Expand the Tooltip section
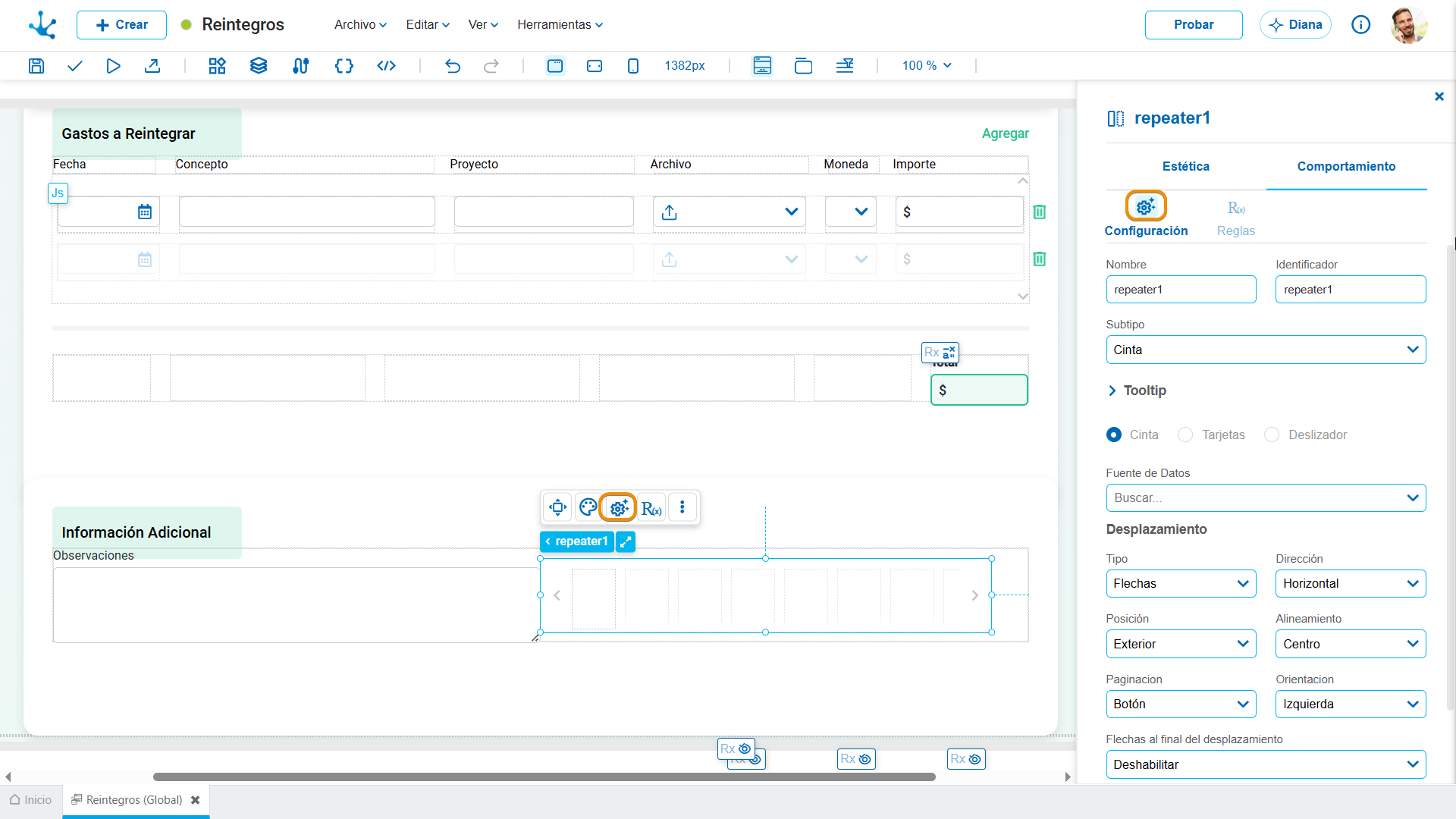Viewport: 1456px width, 819px height. coord(1137,391)
